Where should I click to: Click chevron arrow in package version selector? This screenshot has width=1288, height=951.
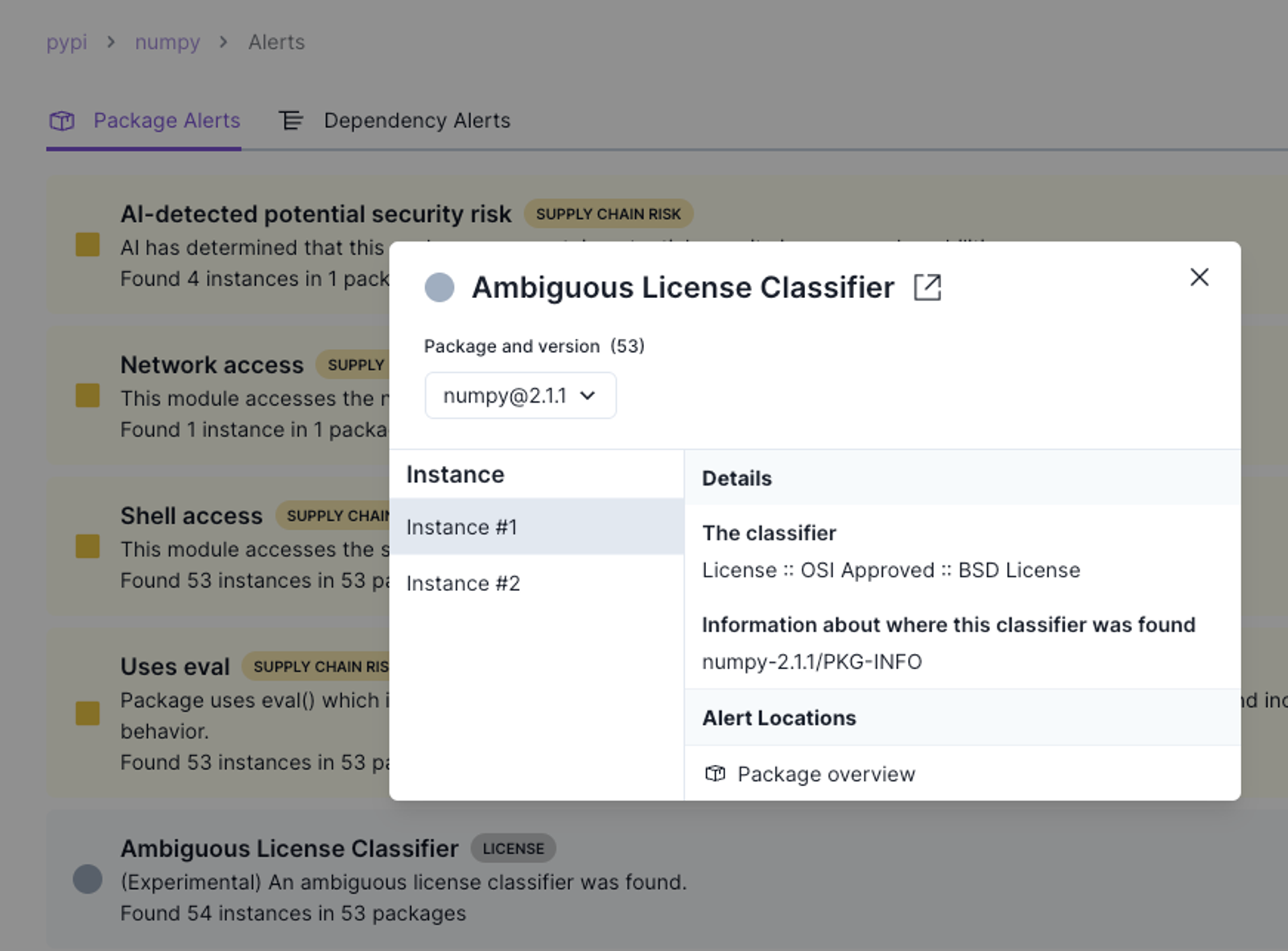click(588, 395)
